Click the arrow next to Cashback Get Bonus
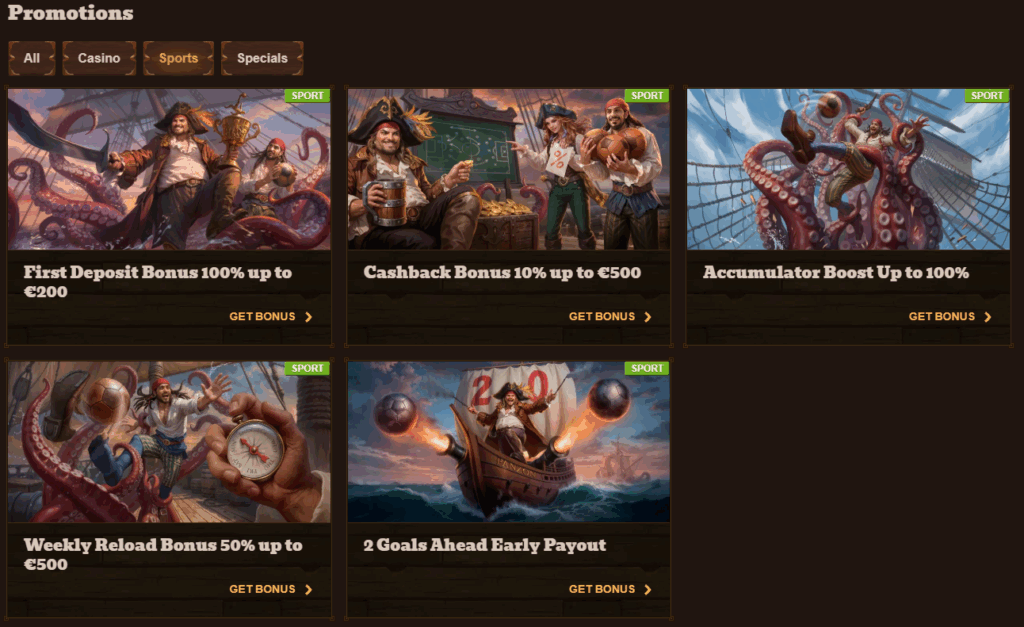This screenshot has height=627, width=1024. click(x=648, y=317)
